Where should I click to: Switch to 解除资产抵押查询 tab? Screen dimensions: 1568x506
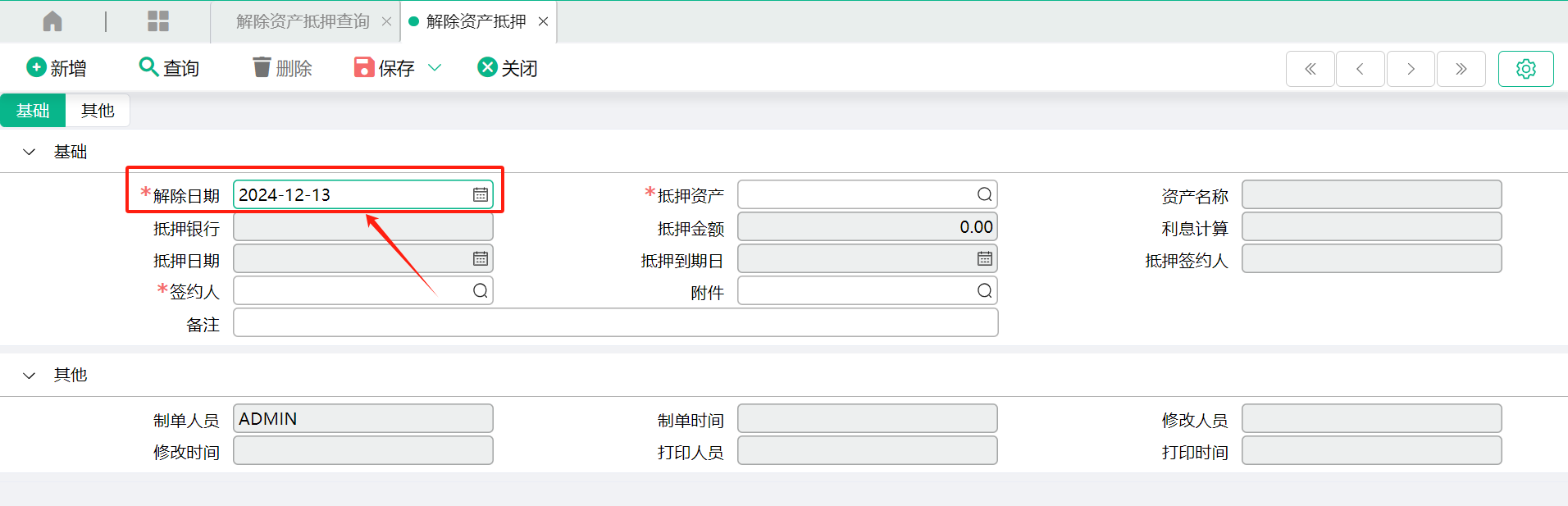pyautogui.click(x=303, y=21)
